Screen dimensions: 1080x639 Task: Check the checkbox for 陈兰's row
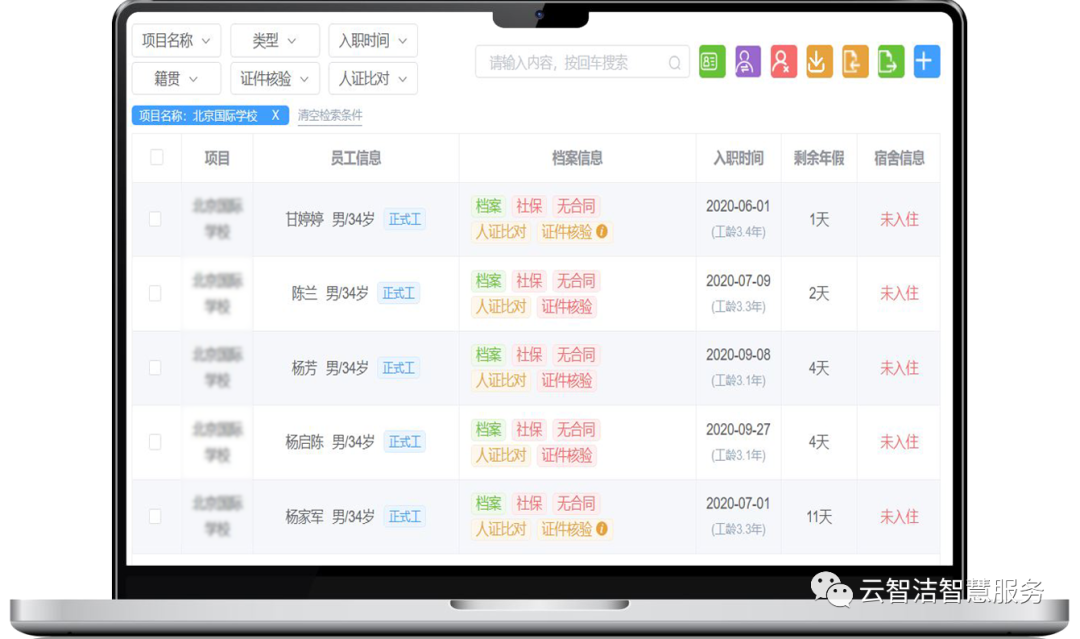(x=155, y=293)
